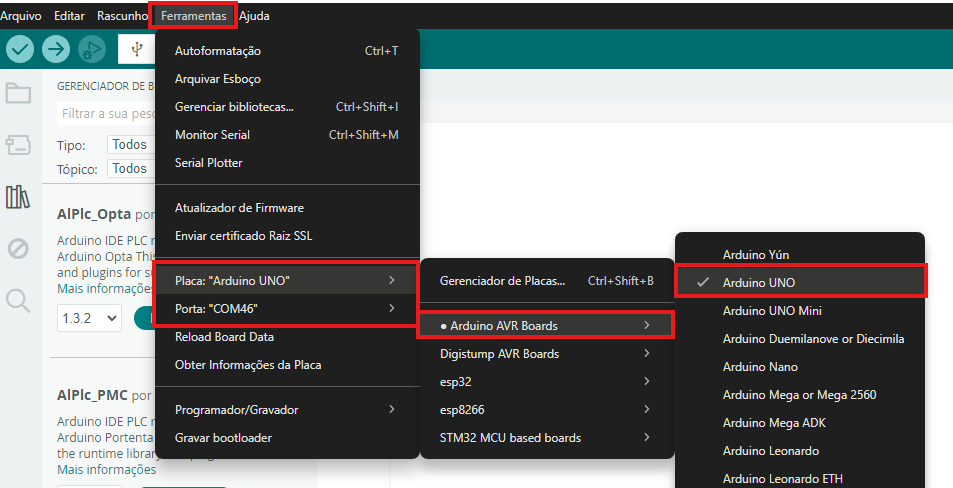Click Mais informações link for AIPlc_PMC
Screen dimensions: 953x488
pos(106,470)
